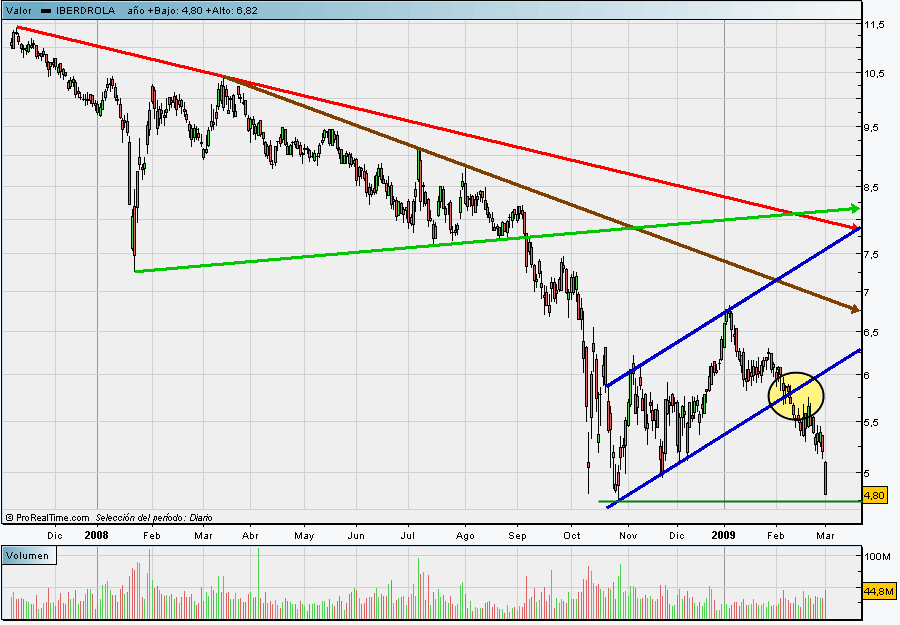This screenshot has width=900, height=625.
Task: Open the ProRealTime.com link
Action: pos(52,518)
